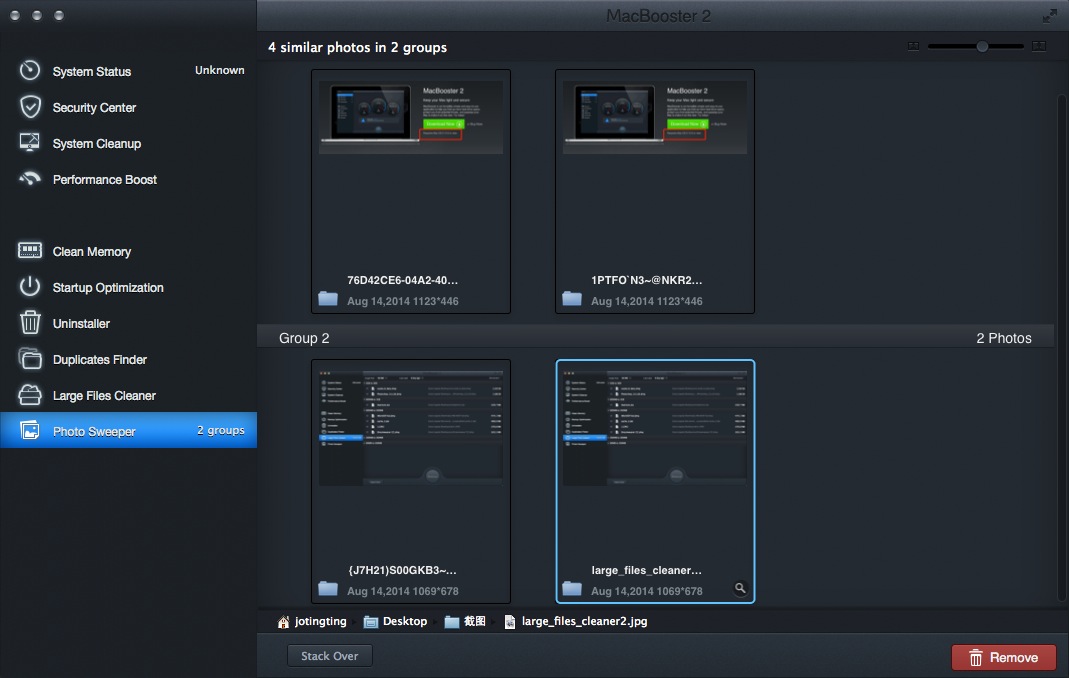
Task: Open Large Files Cleaner in sidebar
Action: [104, 396]
